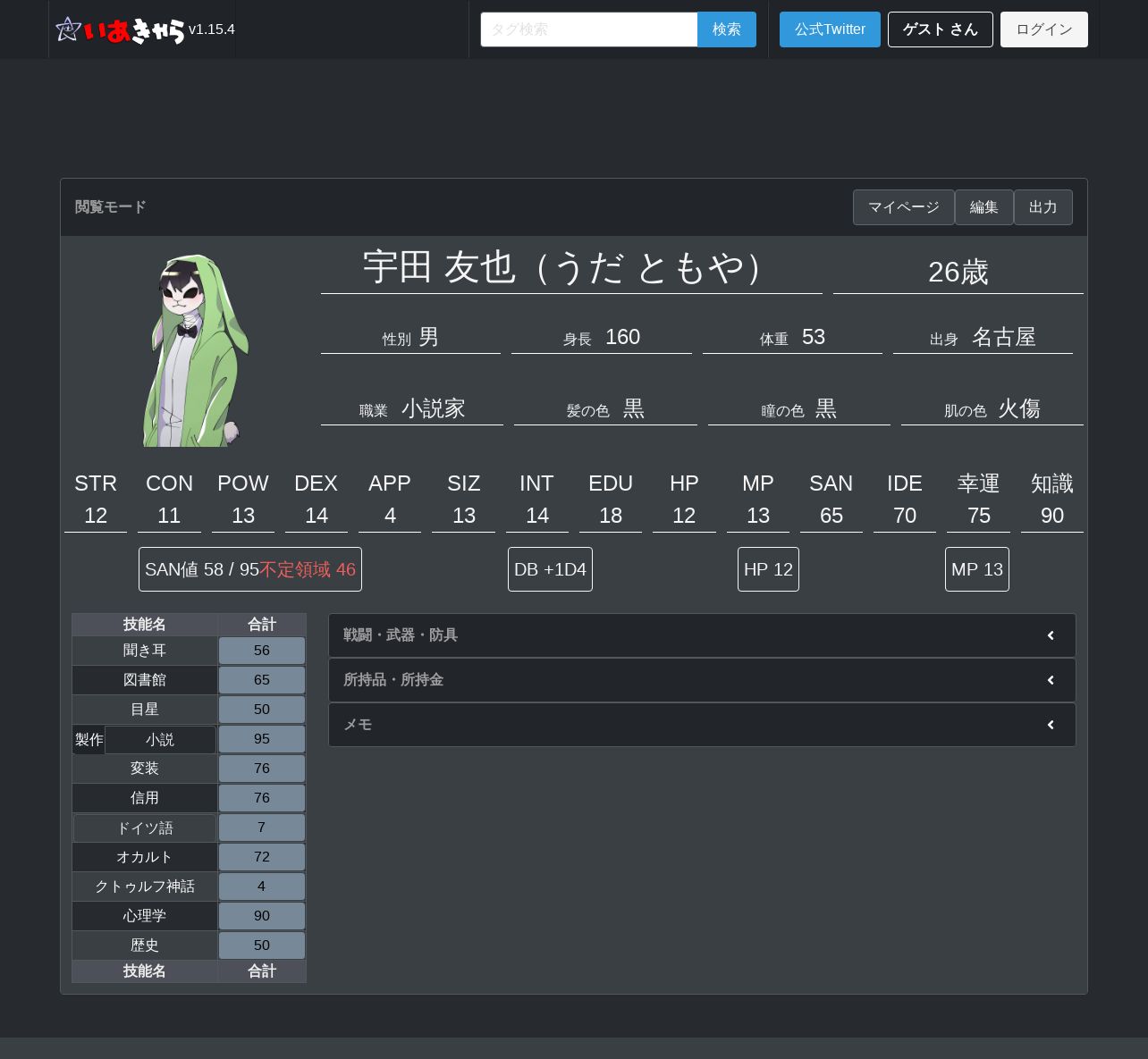Click the 身長 160 field
Image resolution: width=1148 pixels, height=1059 pixels.
click(x=602, y=337)
